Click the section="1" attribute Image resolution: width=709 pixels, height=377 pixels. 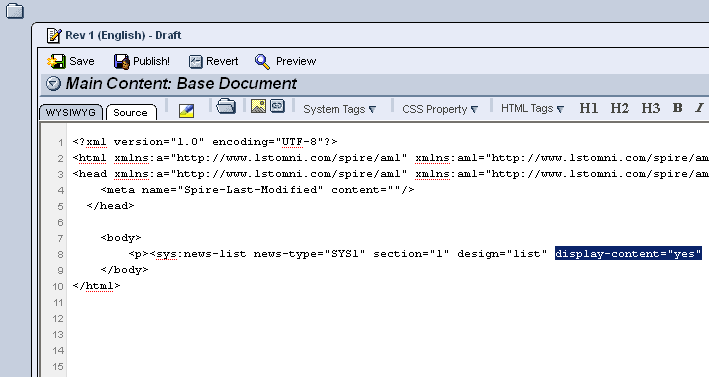click(411, 254)
